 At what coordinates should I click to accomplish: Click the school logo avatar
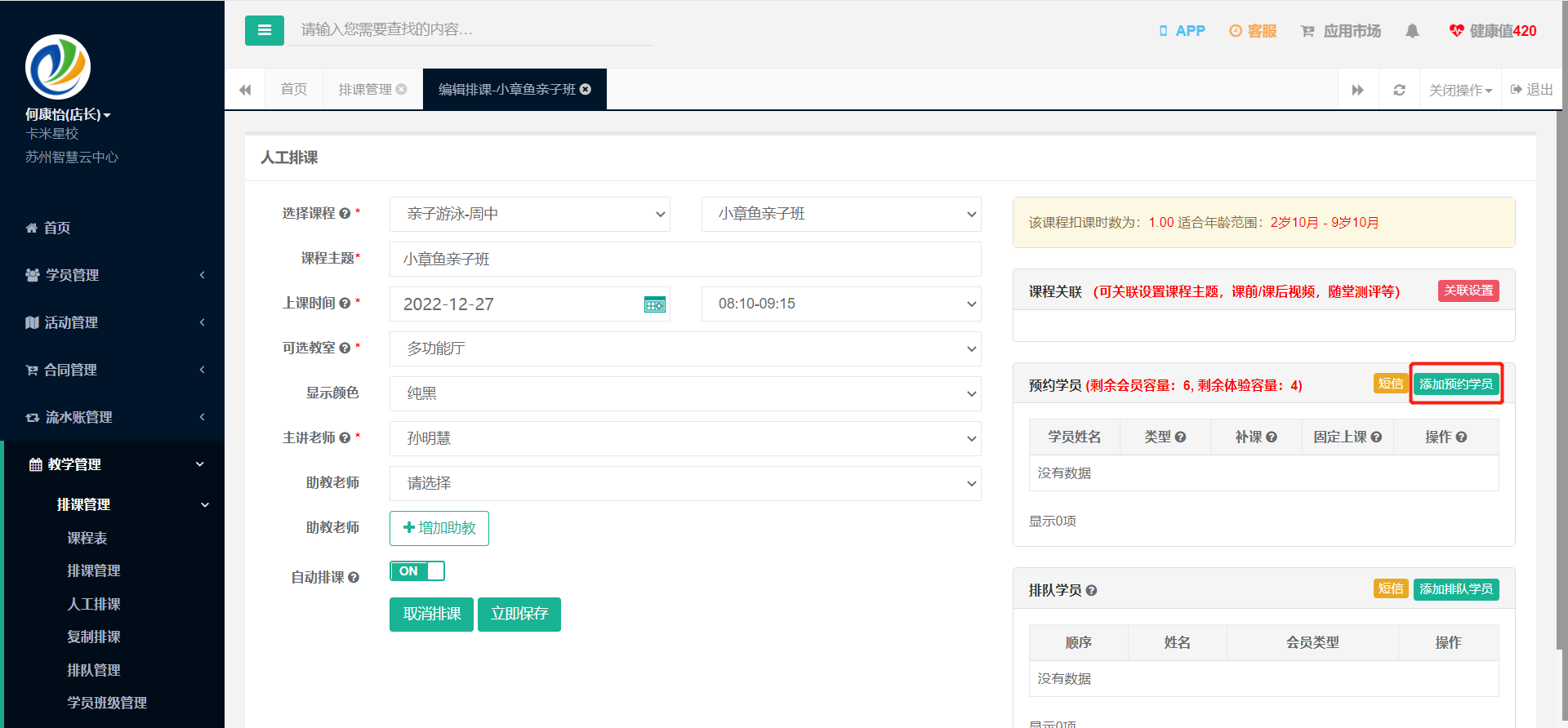tap(58, 67)
